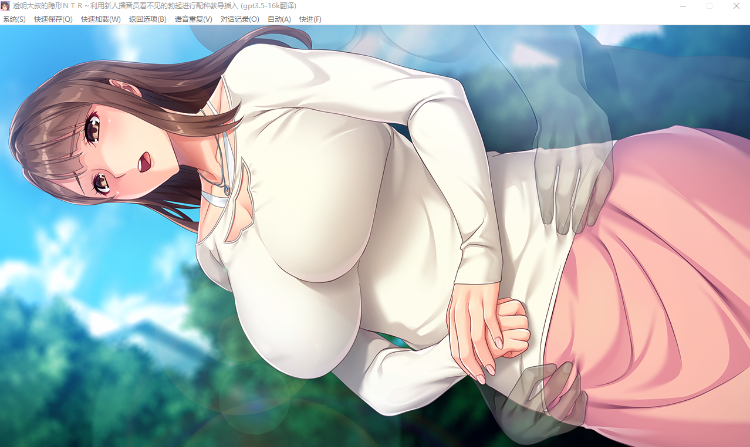Open the 系统(S) menu
Image resolution: width=750 pixels, height=447 pixels.
(14, 19)
